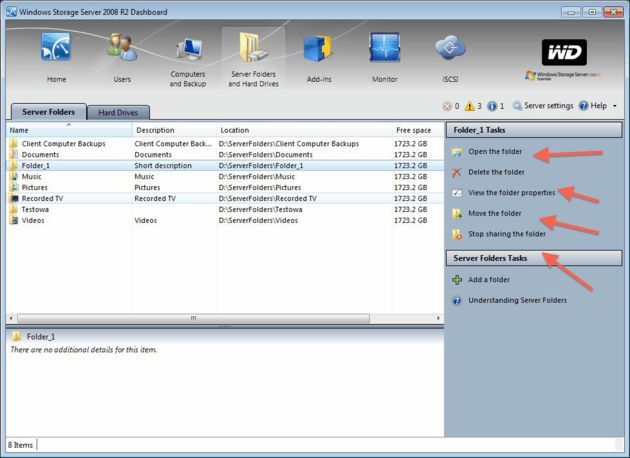Screen dimensions: 630x458
Task: Click View the folder properties link
Action: point(511,193)
